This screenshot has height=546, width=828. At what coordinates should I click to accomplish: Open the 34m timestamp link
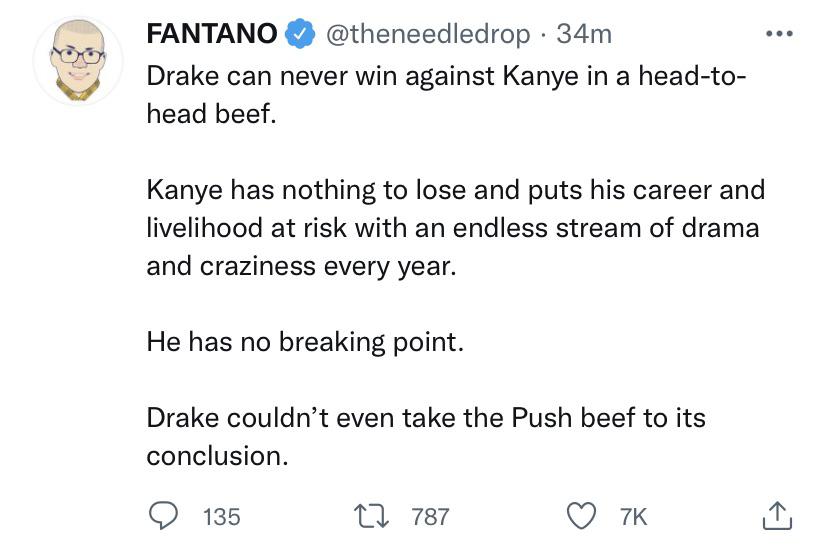coord(584,35)
